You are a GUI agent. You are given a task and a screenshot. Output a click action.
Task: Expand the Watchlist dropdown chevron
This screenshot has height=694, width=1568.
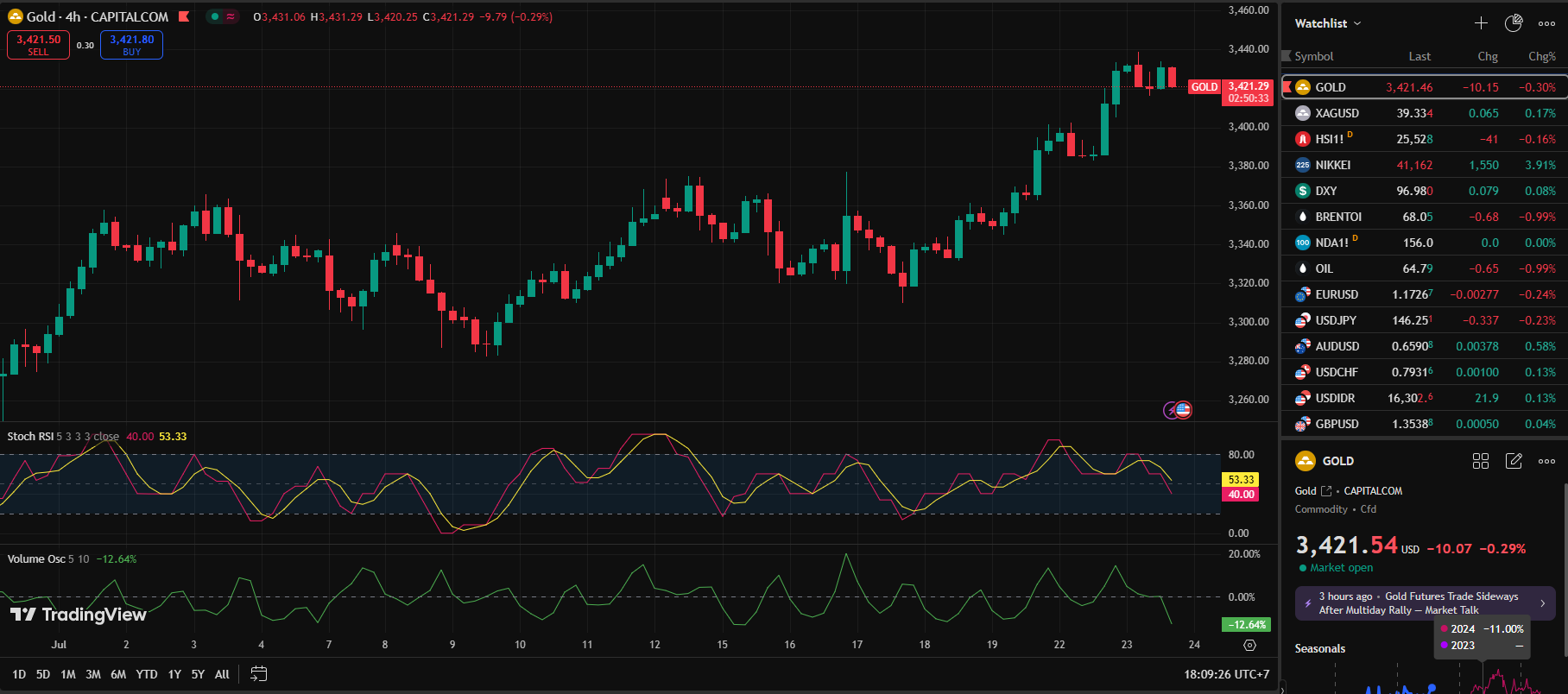point(1357,23)
